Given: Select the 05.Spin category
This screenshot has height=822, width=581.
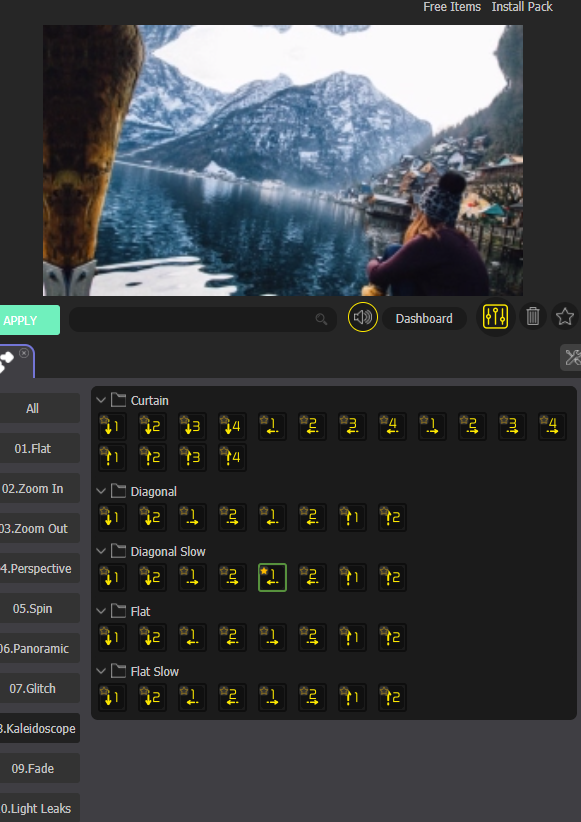Looking at the screenshot, I should point(39,609).
